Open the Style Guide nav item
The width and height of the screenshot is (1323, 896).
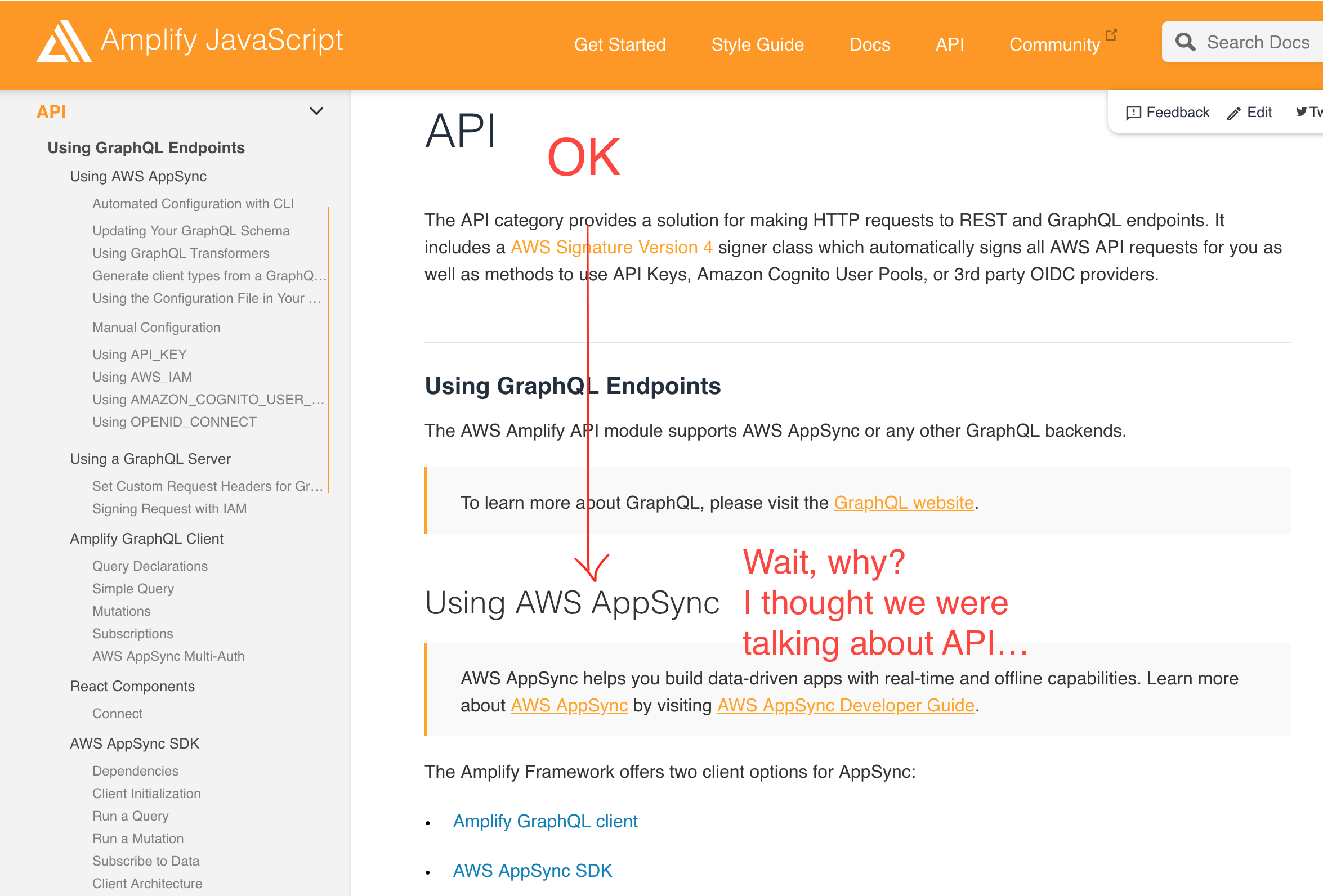[x=757, y=44]
